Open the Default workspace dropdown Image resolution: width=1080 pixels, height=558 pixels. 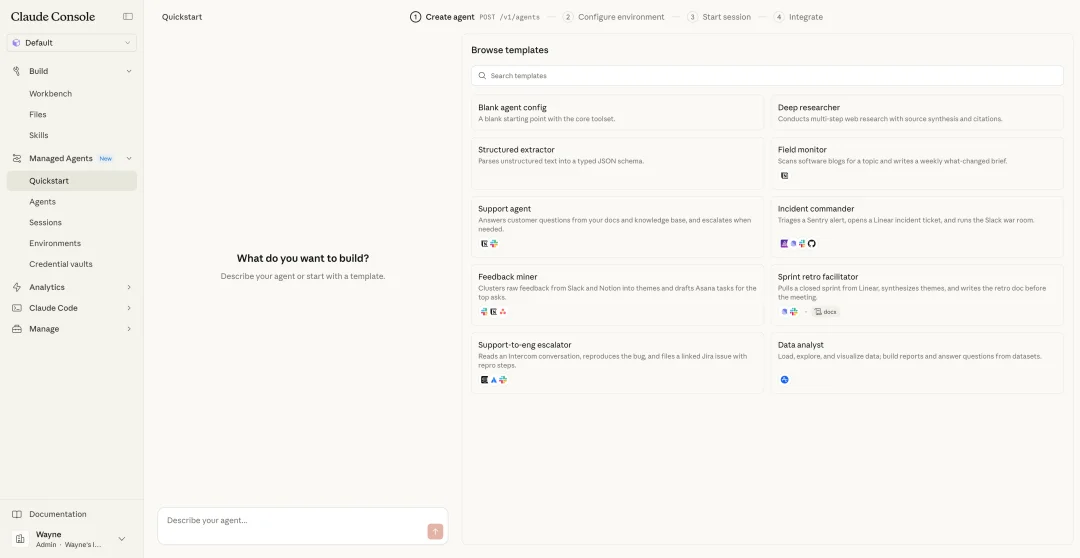(71, 43)
